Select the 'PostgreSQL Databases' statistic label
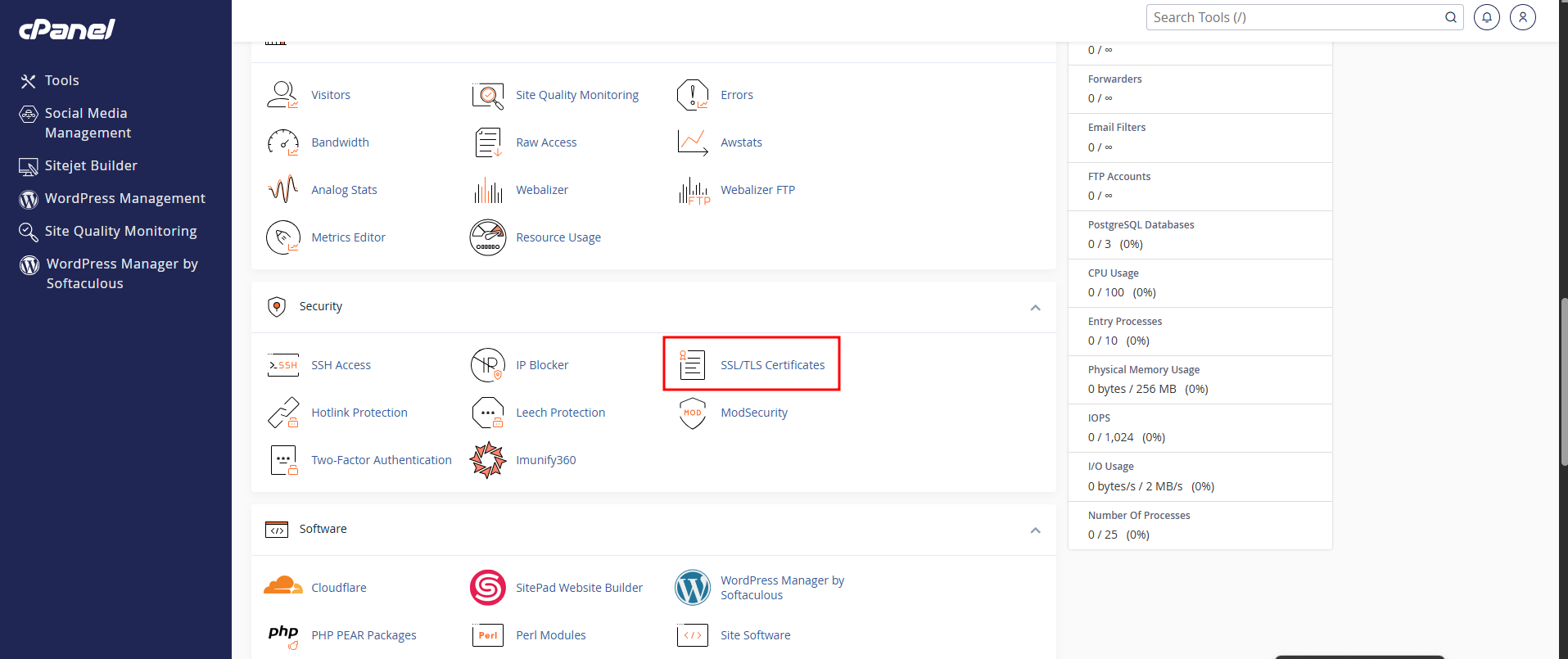1568x659 pixels. click(x=1141, y=225)
